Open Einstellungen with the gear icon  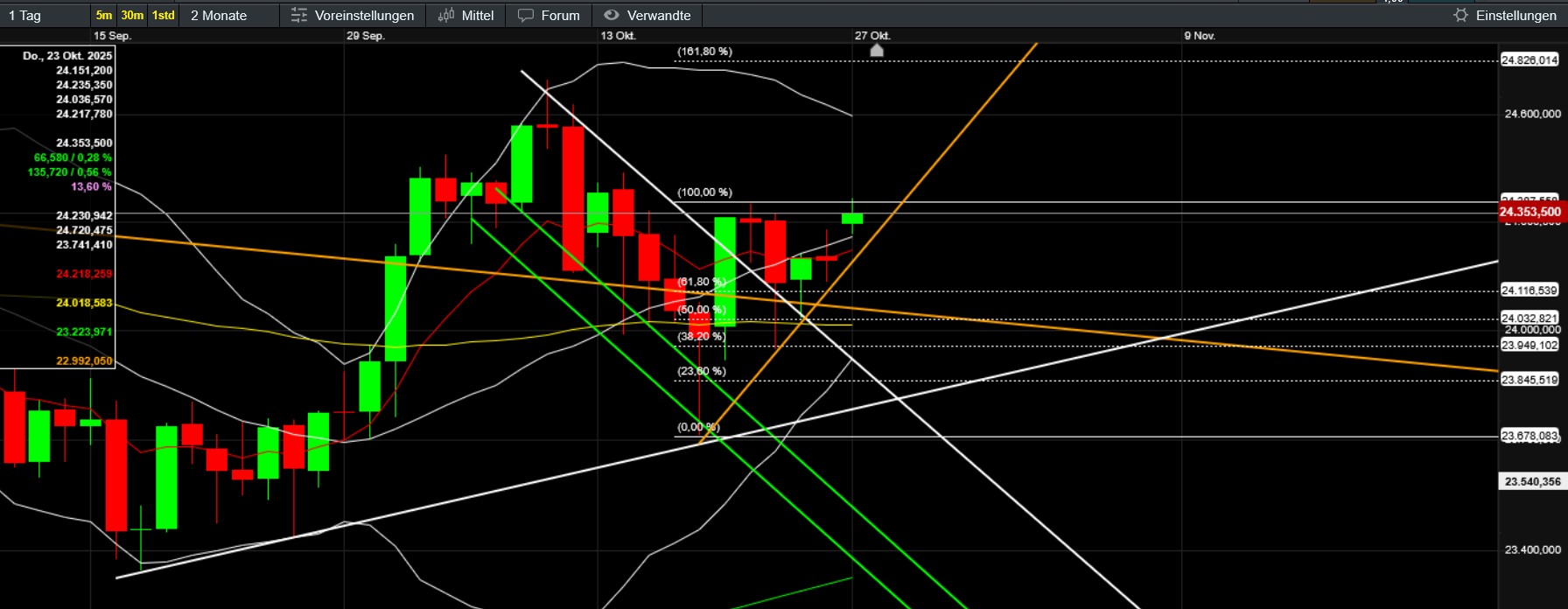coord(1460,16)
